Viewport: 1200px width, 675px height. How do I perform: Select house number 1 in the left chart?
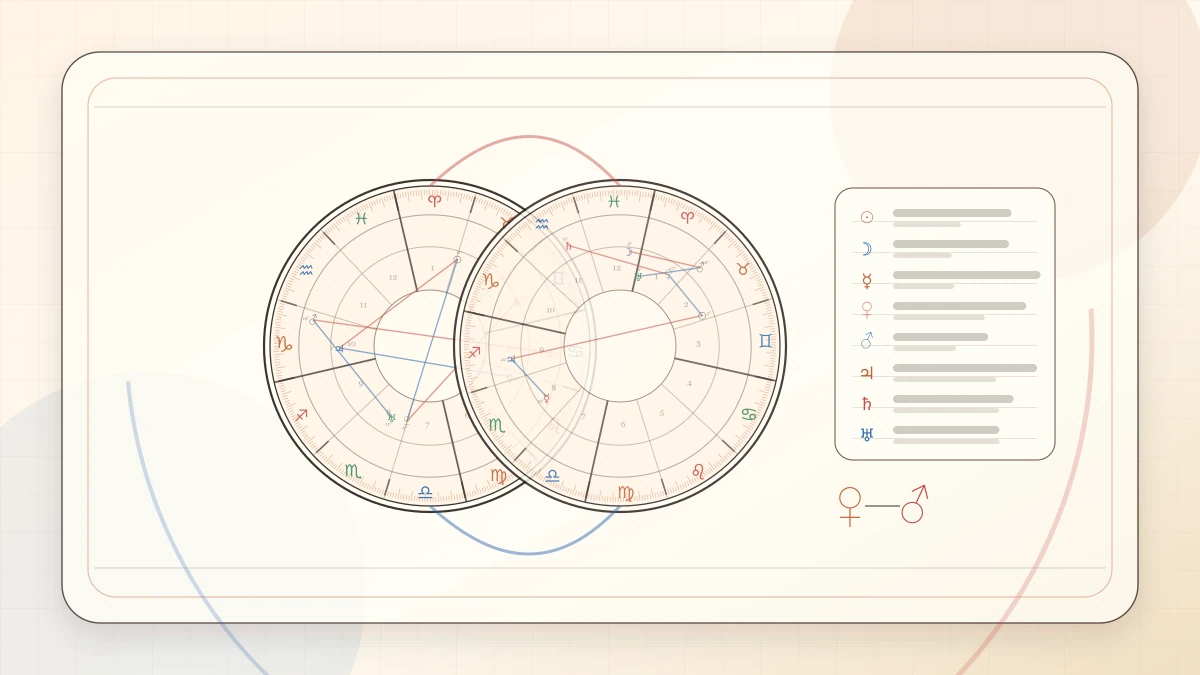[x=433, y=267]
